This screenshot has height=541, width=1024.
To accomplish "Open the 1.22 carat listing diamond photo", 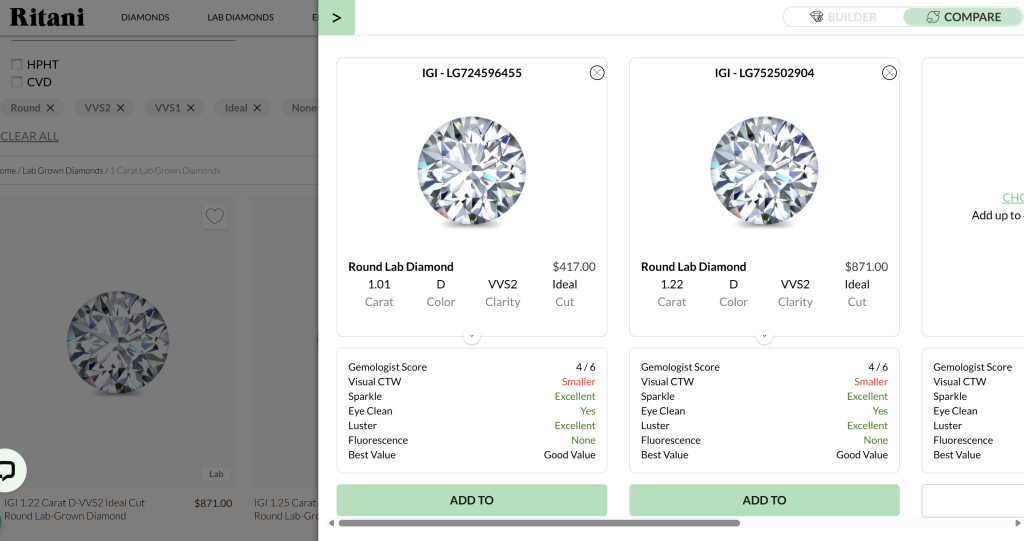I will [118, 342].
